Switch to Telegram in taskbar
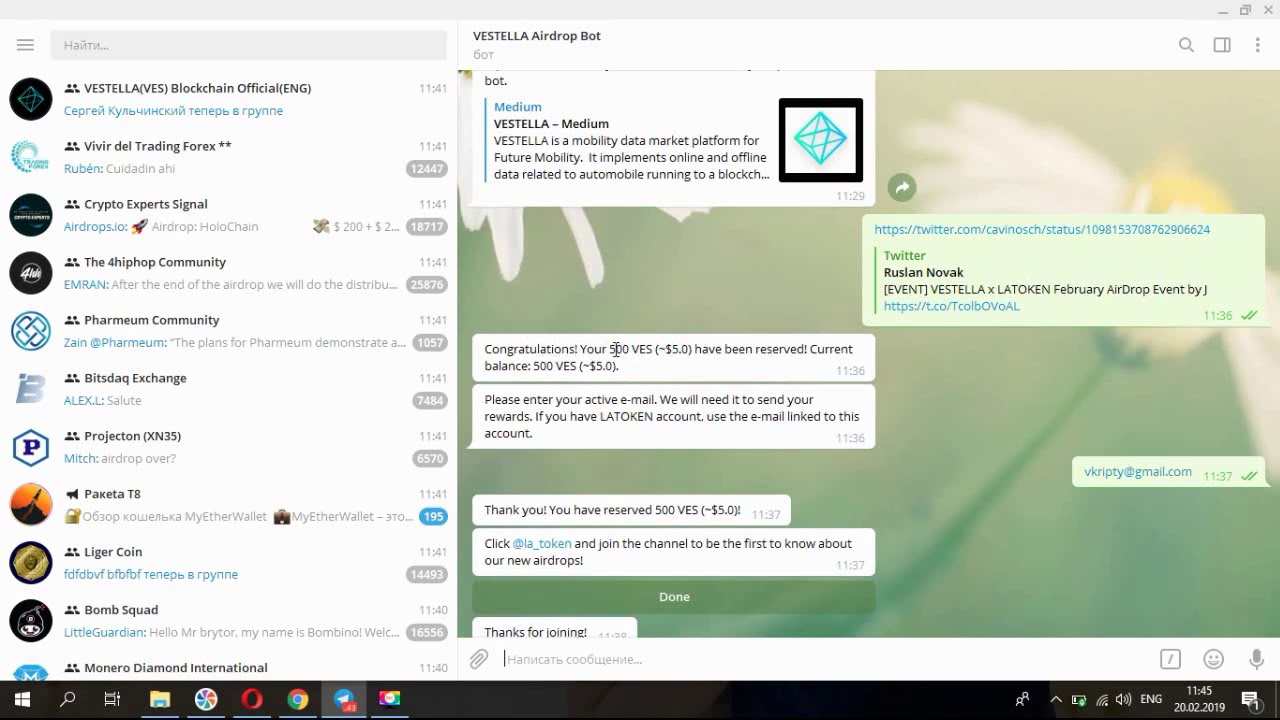This screenshot has height=720, width=1280. [344, 699]
